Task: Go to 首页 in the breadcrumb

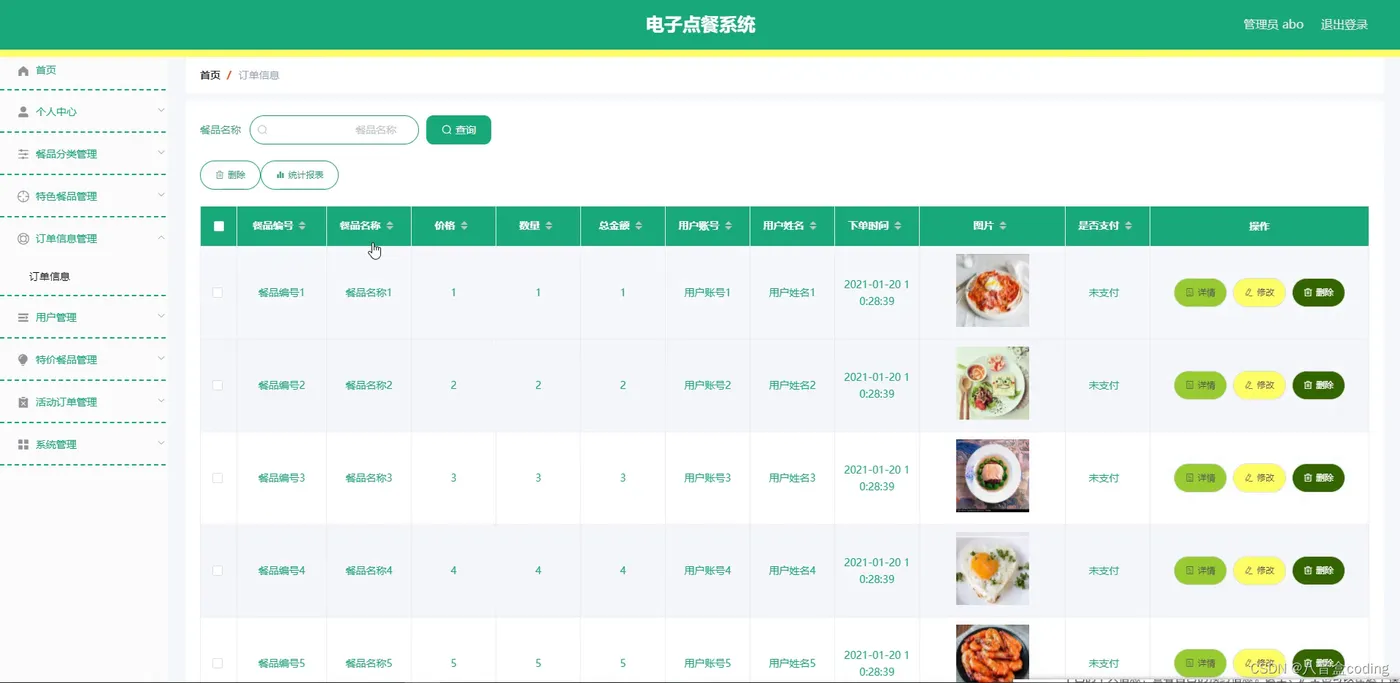Action: pos(210,75)
